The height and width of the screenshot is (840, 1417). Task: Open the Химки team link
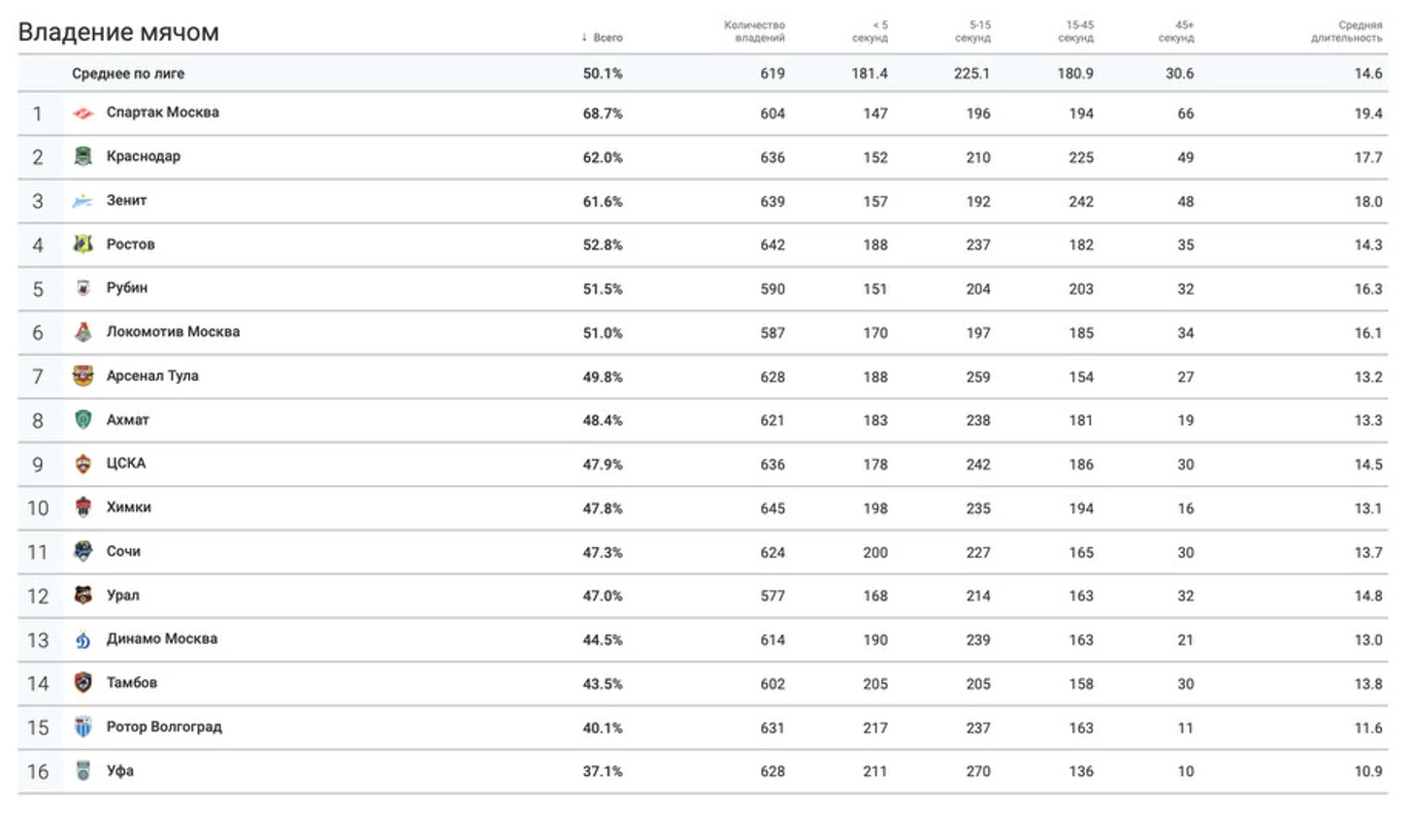(x=129, y=507)
